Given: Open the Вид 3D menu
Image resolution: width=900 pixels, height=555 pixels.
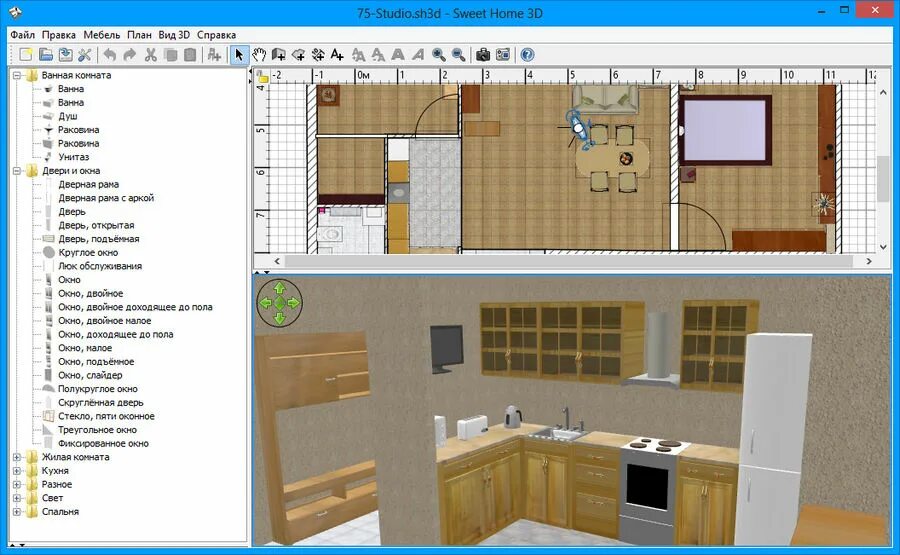Looking at the screenshot, I should (x=174, y=35).
